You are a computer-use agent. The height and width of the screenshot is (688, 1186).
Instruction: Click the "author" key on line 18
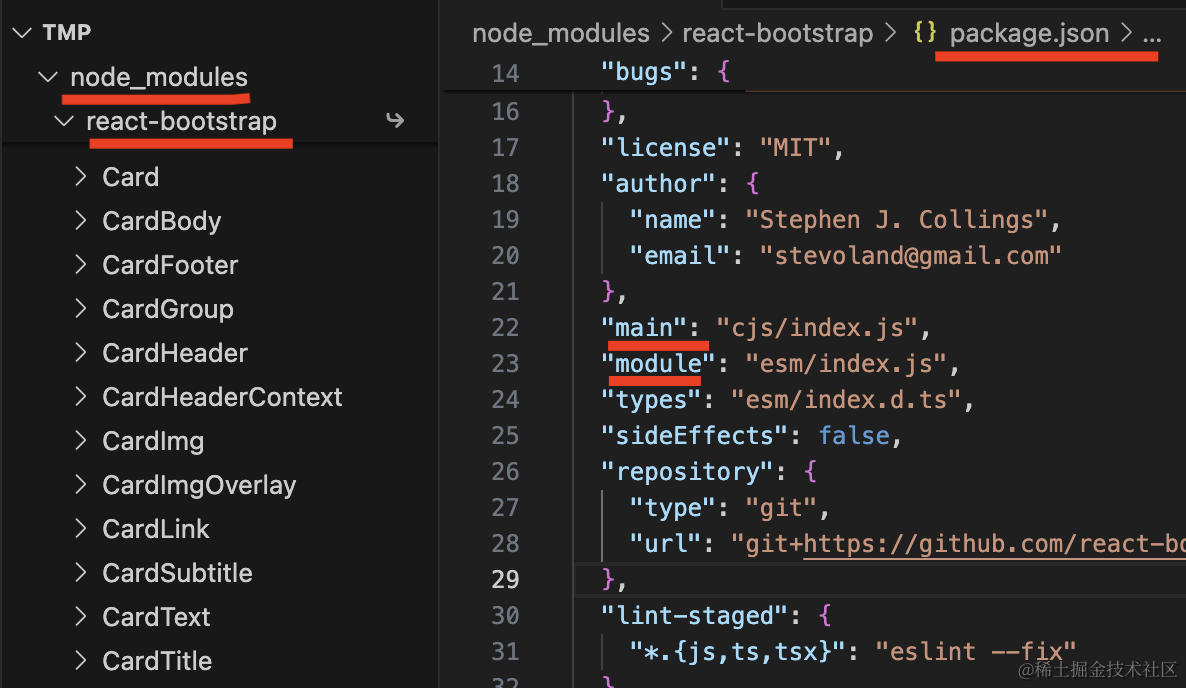click(x=659, y=184)
